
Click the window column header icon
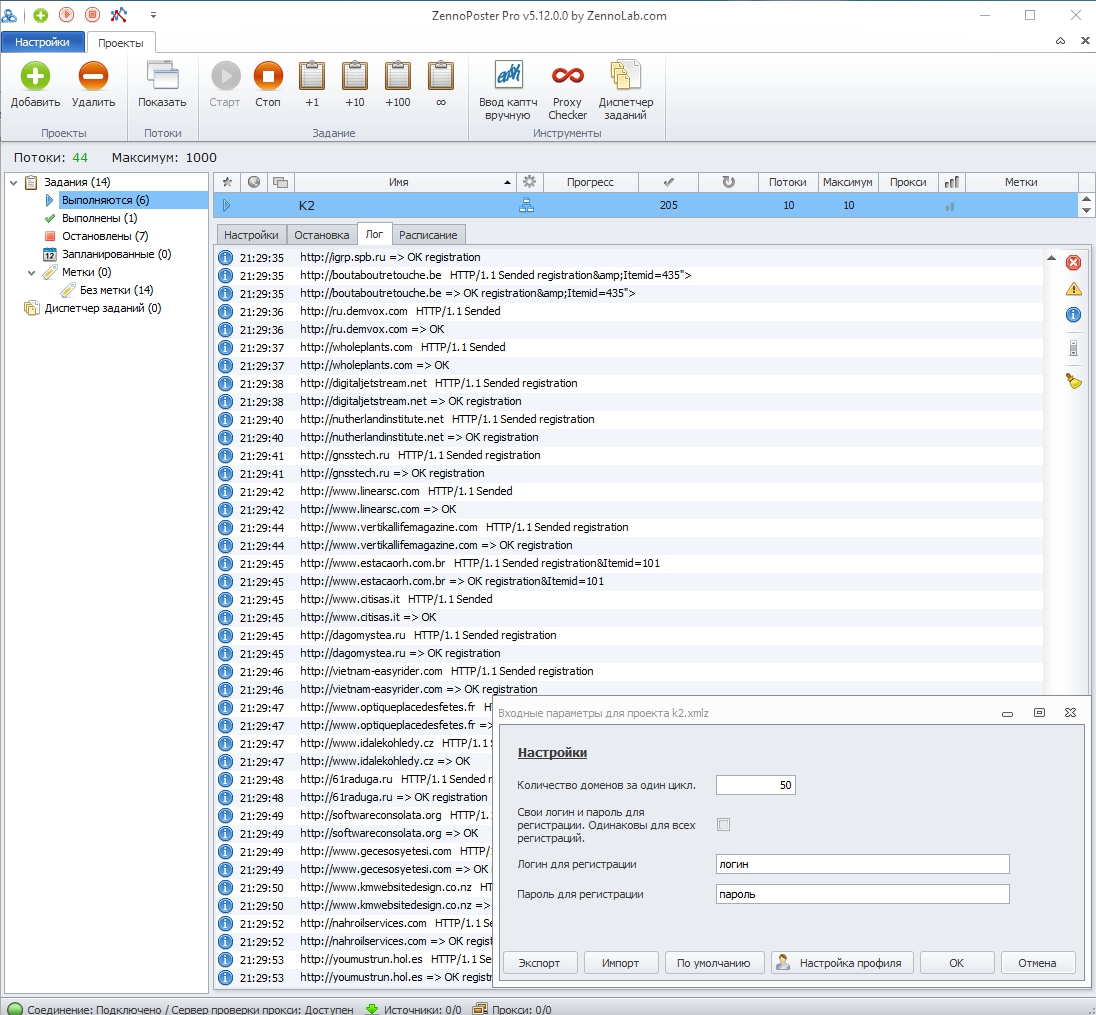click(280, 182)
